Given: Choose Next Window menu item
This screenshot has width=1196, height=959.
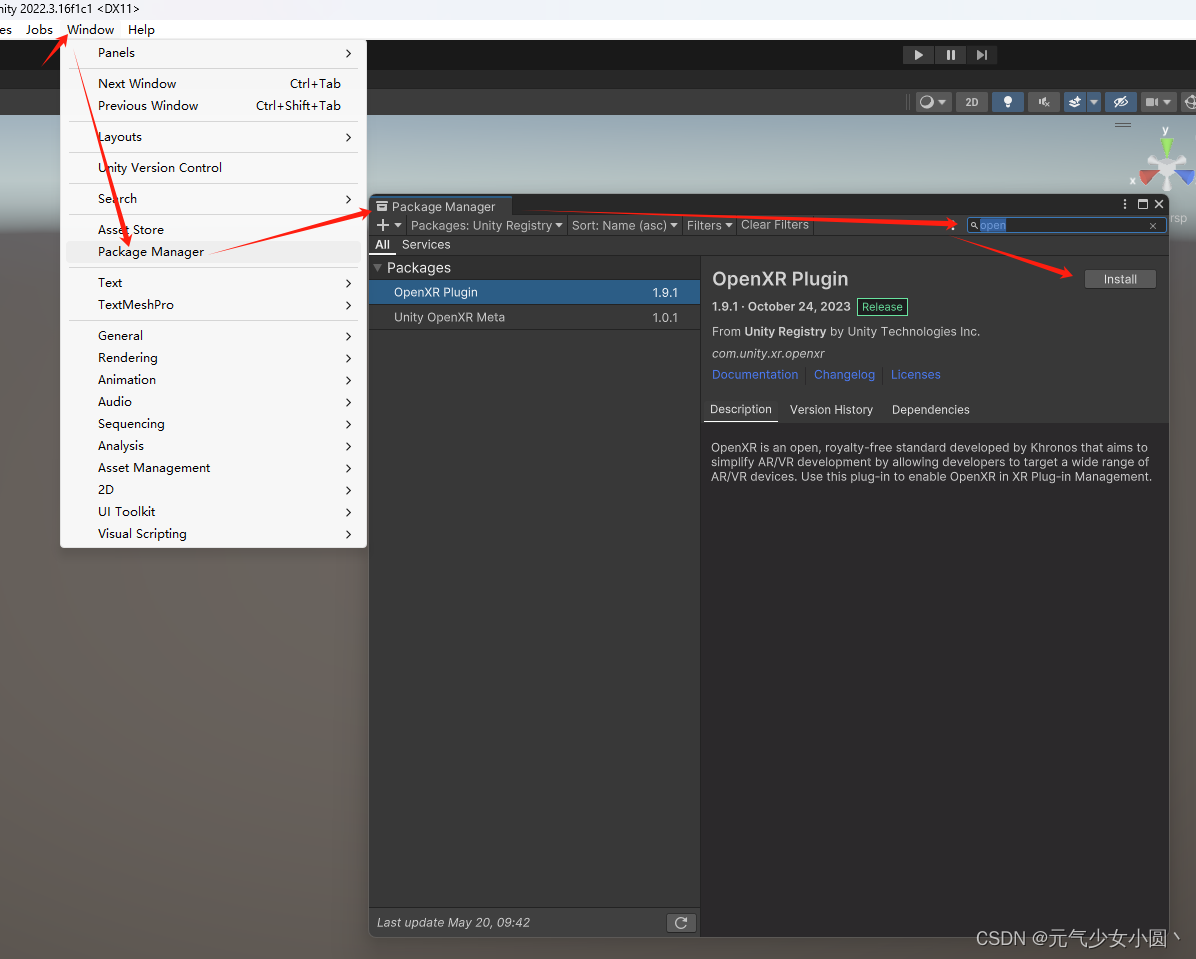Looking at the screenshot, I should (x=214, y=84).
